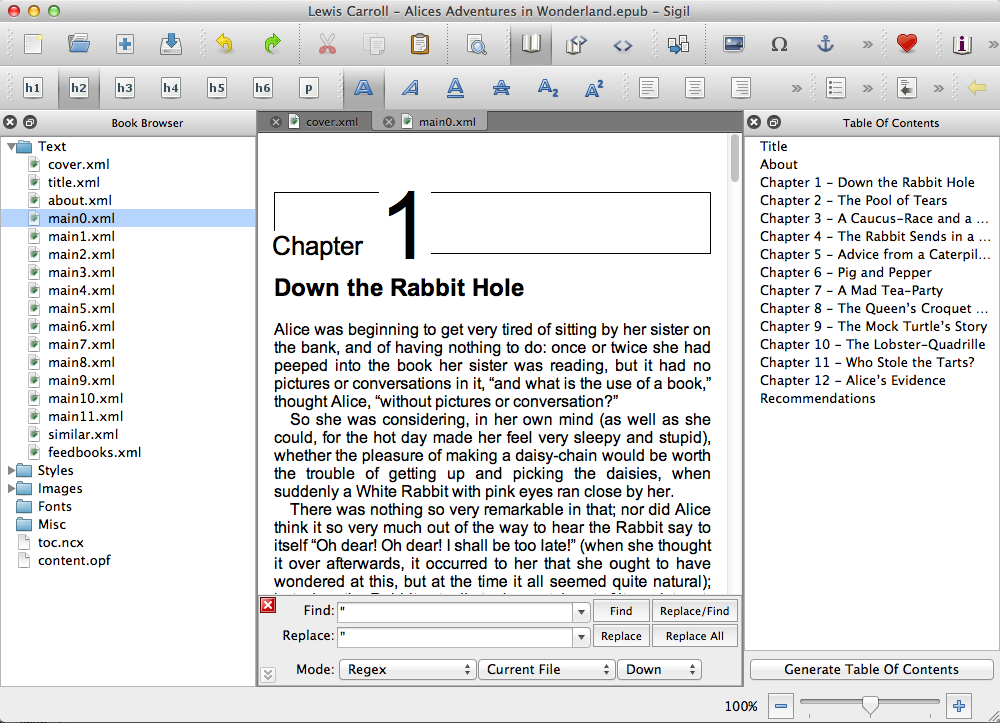This screenshot has width=1000, height=723.
Task: Toggle italic formatting
Action: (410, 88)
